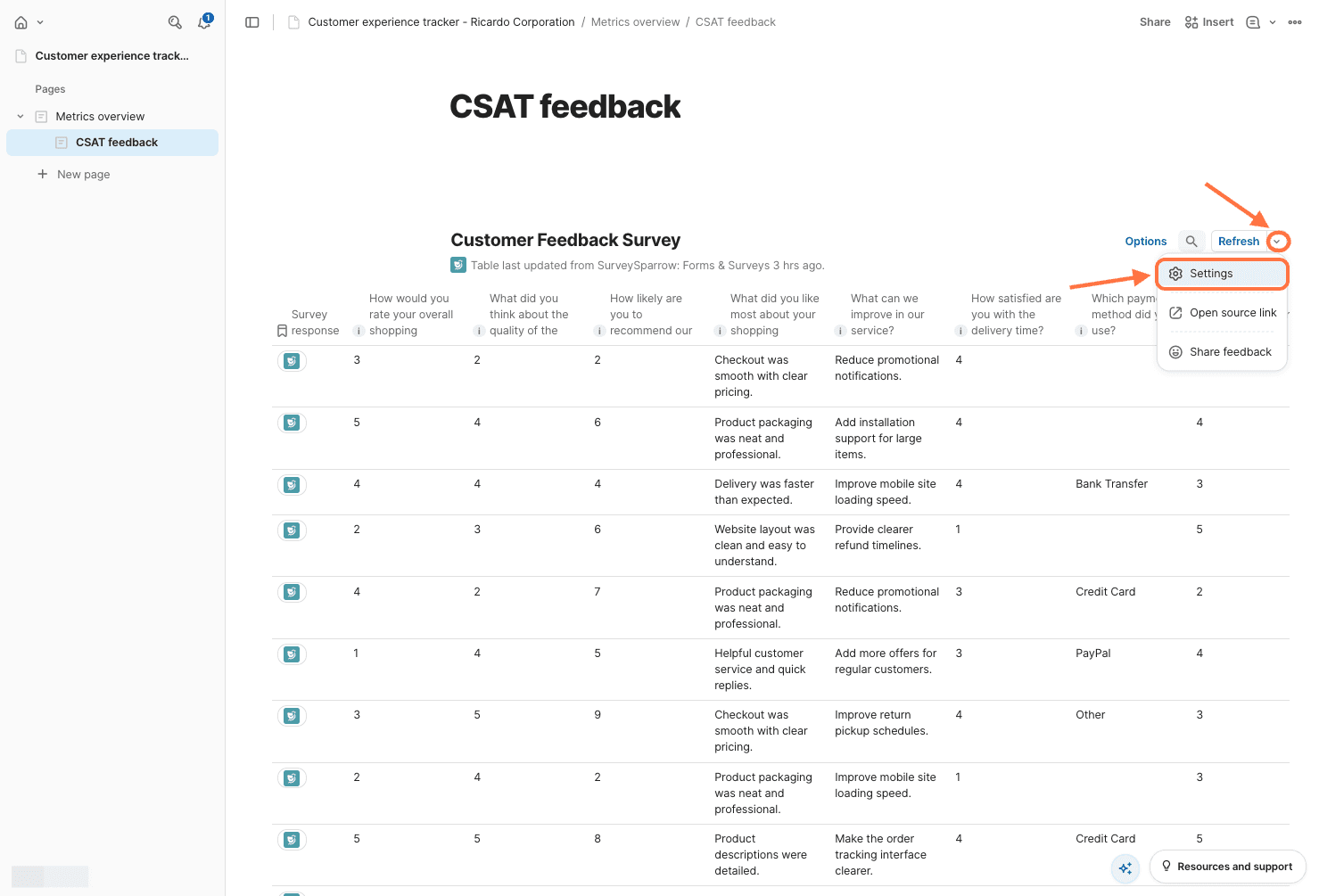Screen dimensions: 1319x896
Task: Click the AI assistant sparkle button
Action: pyautogui.click(x=1125, y=867)
